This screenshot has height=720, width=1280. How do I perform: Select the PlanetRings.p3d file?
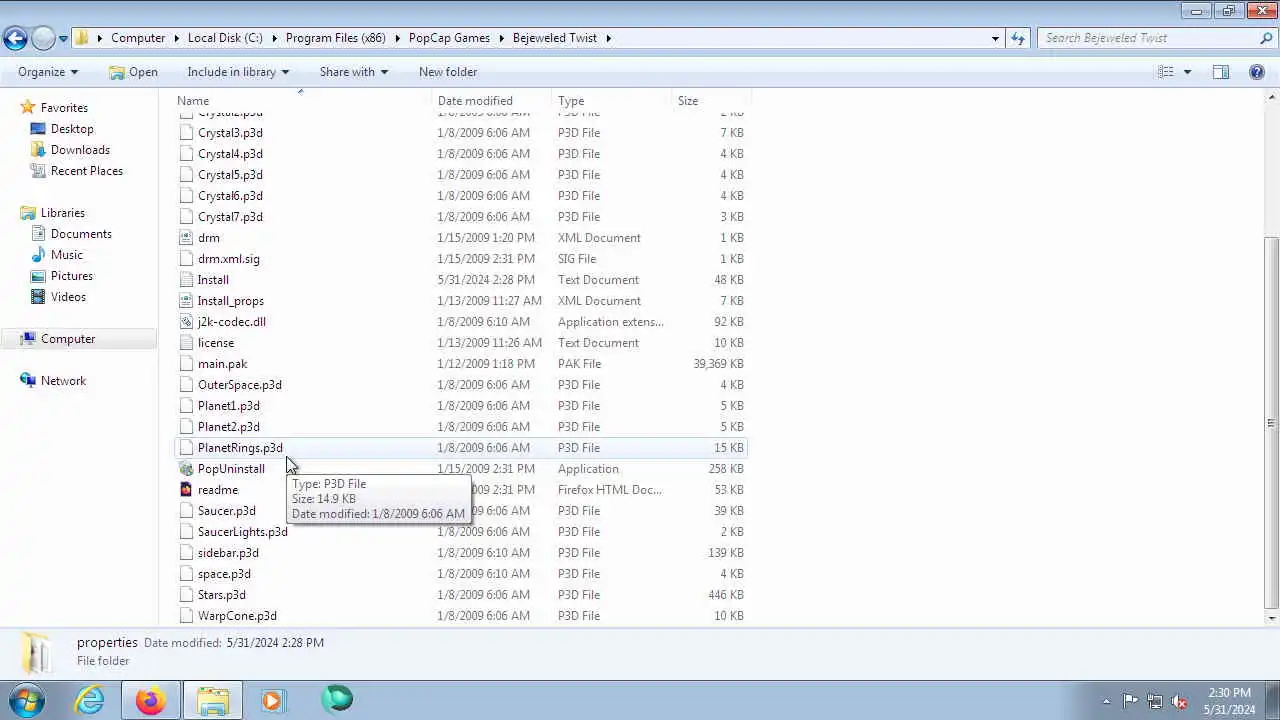[x=240, y=448]
